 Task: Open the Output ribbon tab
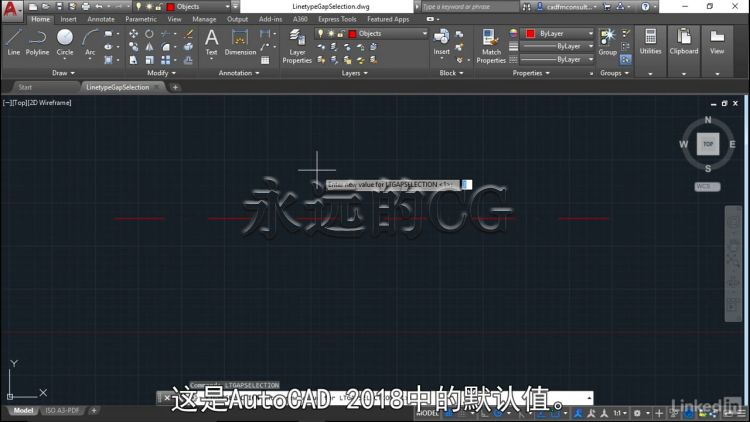click(237, 19)
